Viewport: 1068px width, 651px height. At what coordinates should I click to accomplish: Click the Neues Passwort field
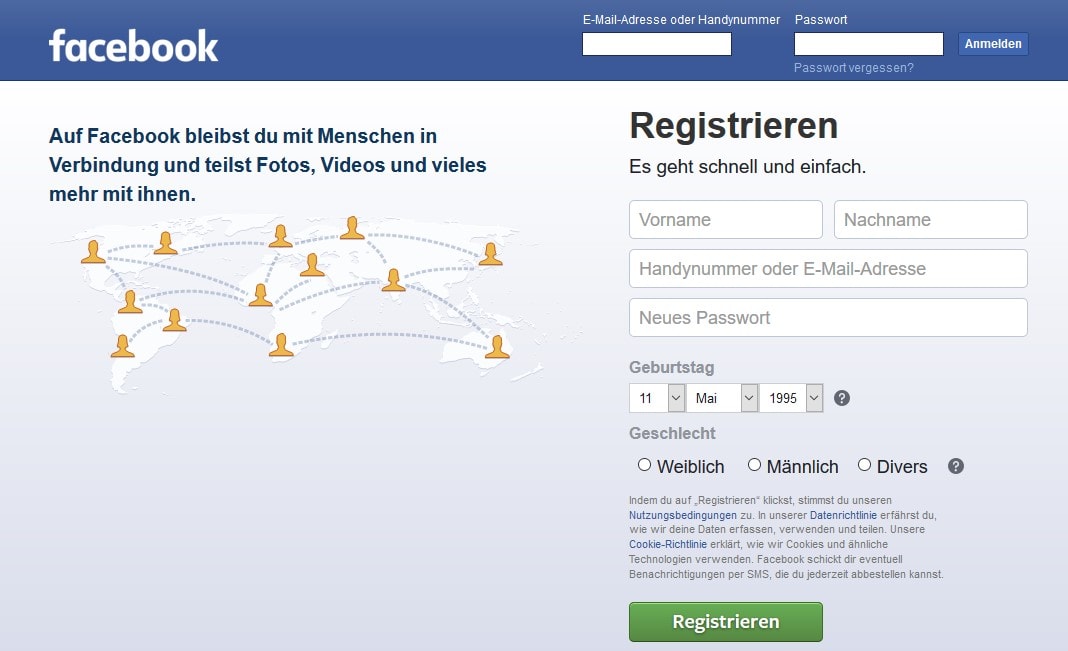[828, 317]
